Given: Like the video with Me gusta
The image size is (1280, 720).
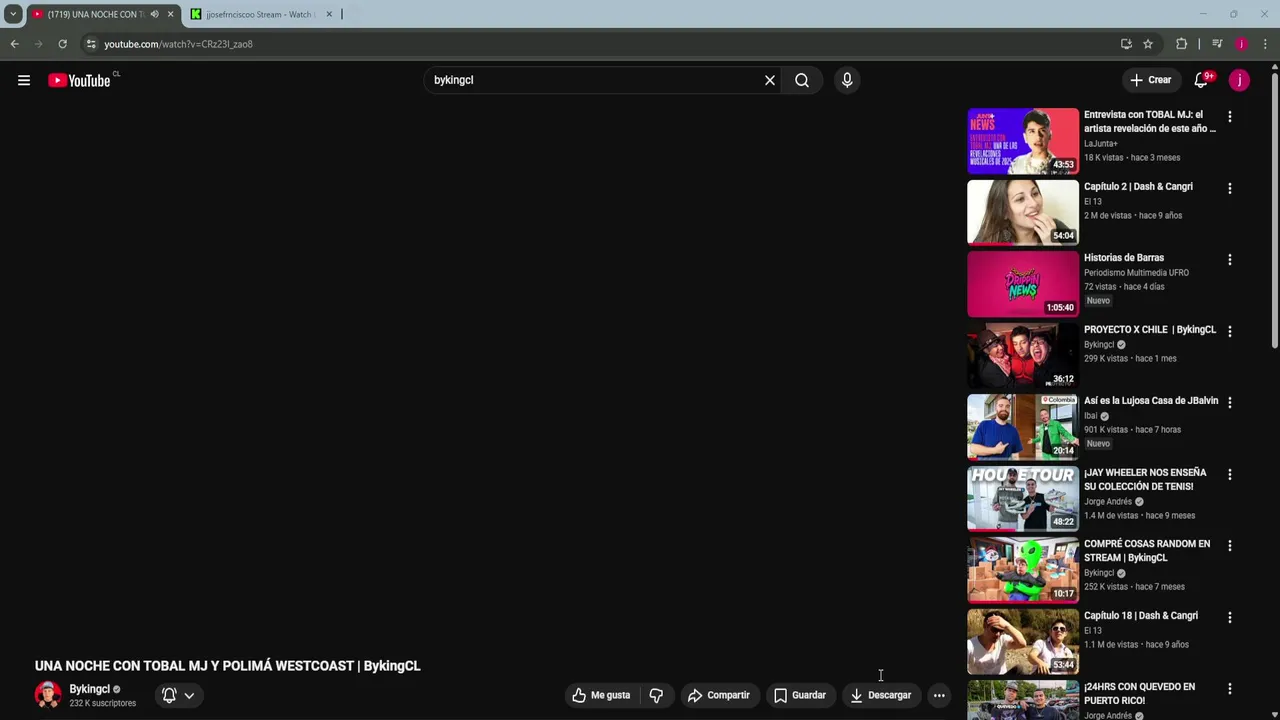Looking at the screenshot, I should (x=601, y=695).
